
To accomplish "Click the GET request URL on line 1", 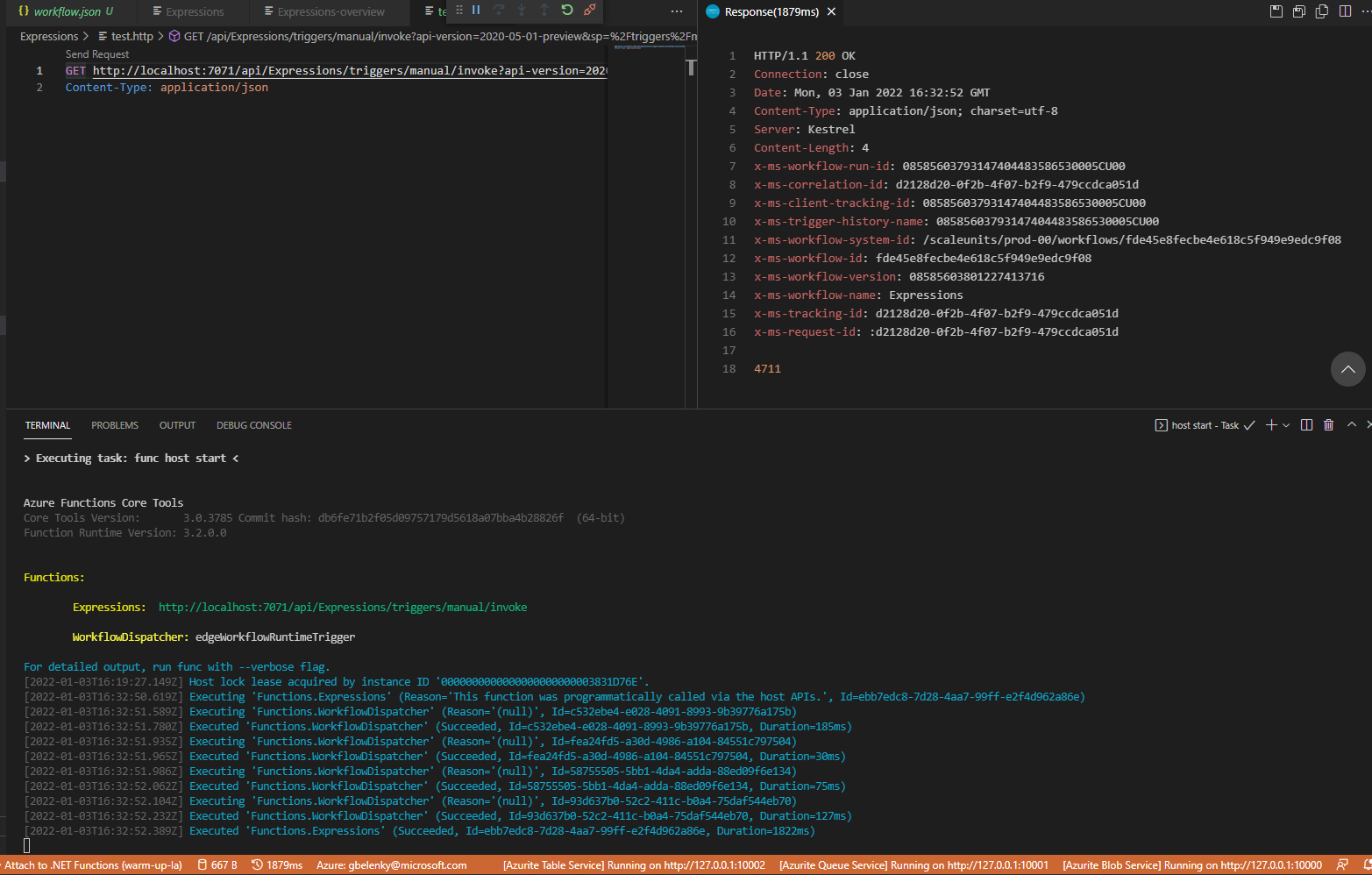I will [x=350, y=71].
